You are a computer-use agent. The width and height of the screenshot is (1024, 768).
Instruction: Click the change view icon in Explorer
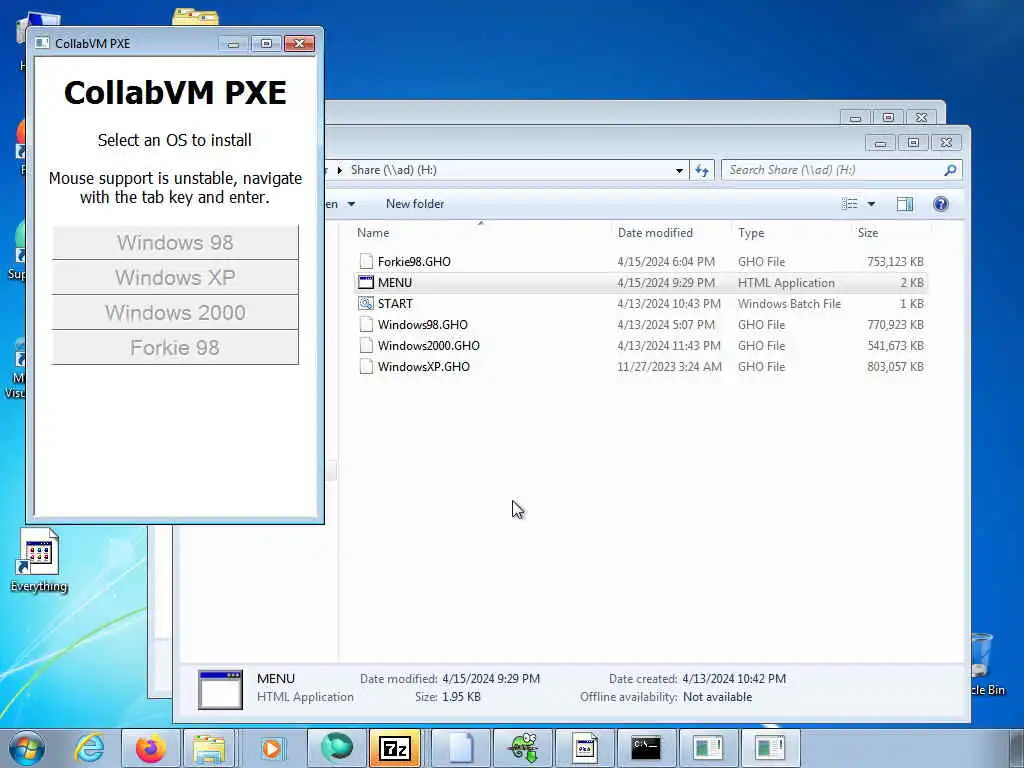[x=850, y=204]
